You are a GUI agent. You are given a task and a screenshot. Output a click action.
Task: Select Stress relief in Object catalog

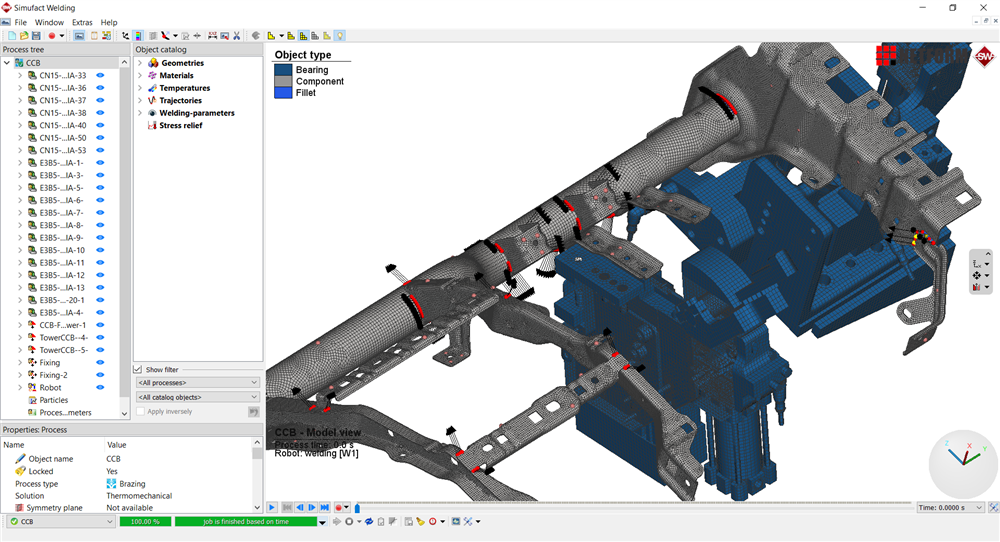coord(180,126)
